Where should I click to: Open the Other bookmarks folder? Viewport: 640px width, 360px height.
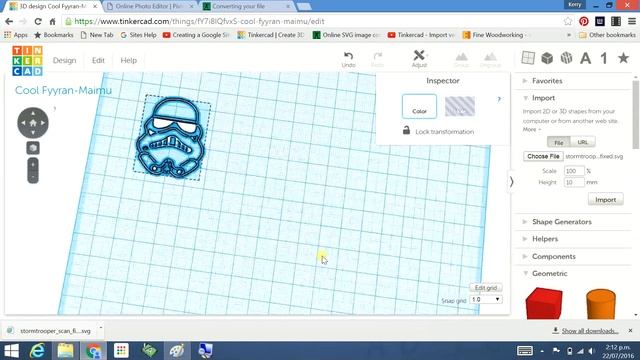(x=607, y=35)
